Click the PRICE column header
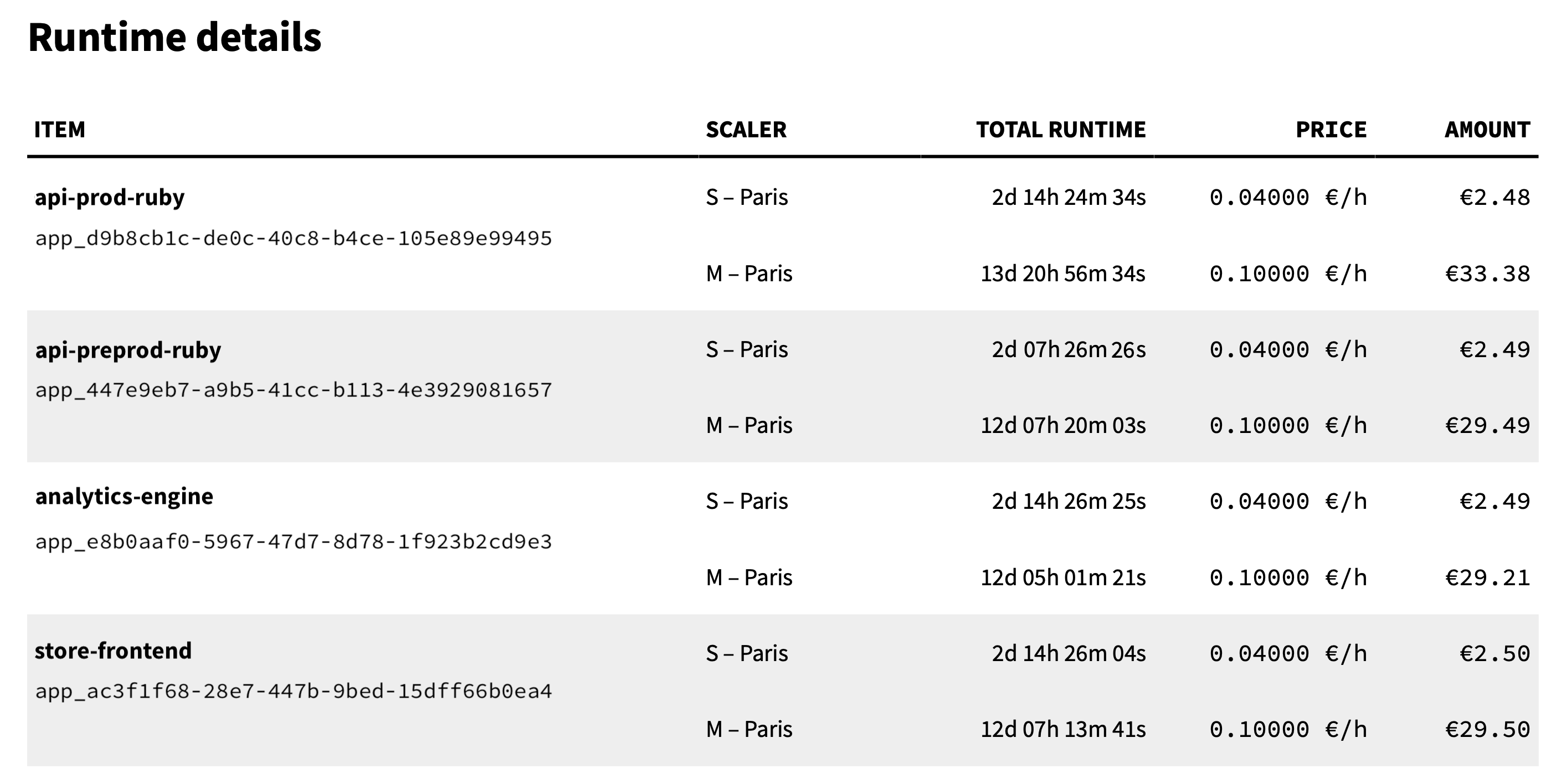 tap(1331, 130)
